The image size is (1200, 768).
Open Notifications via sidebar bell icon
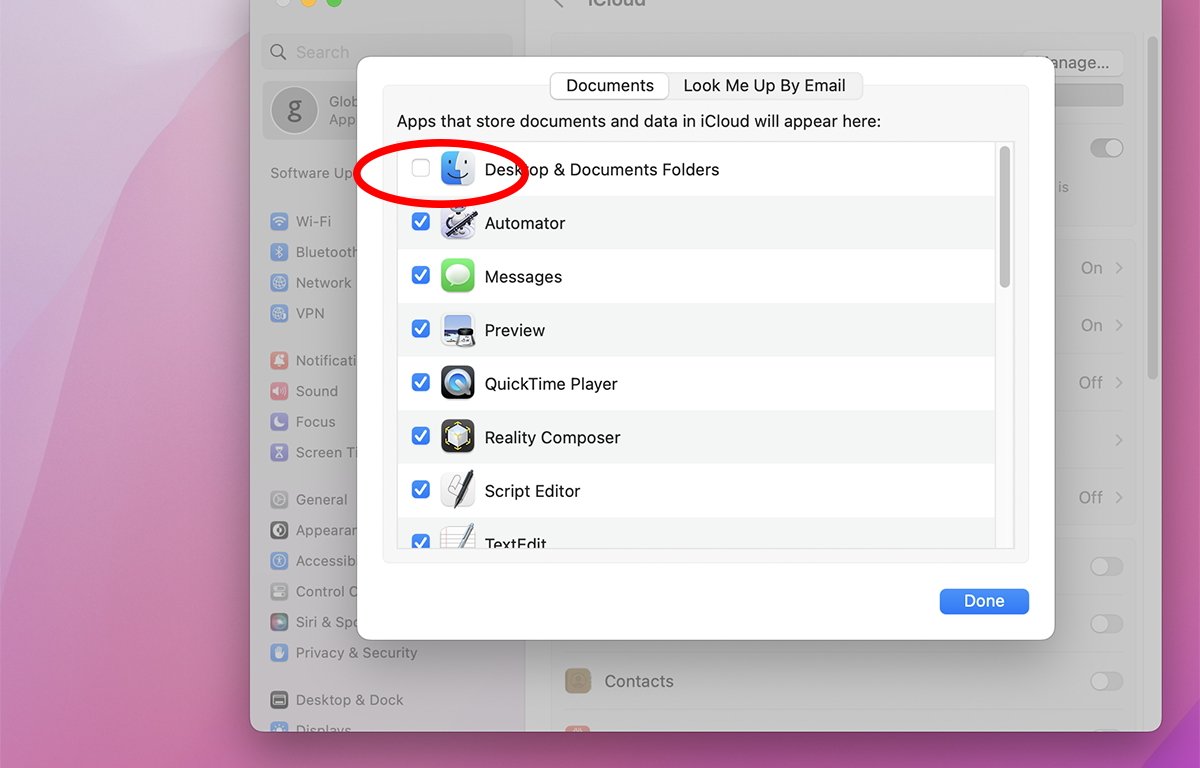279,360
